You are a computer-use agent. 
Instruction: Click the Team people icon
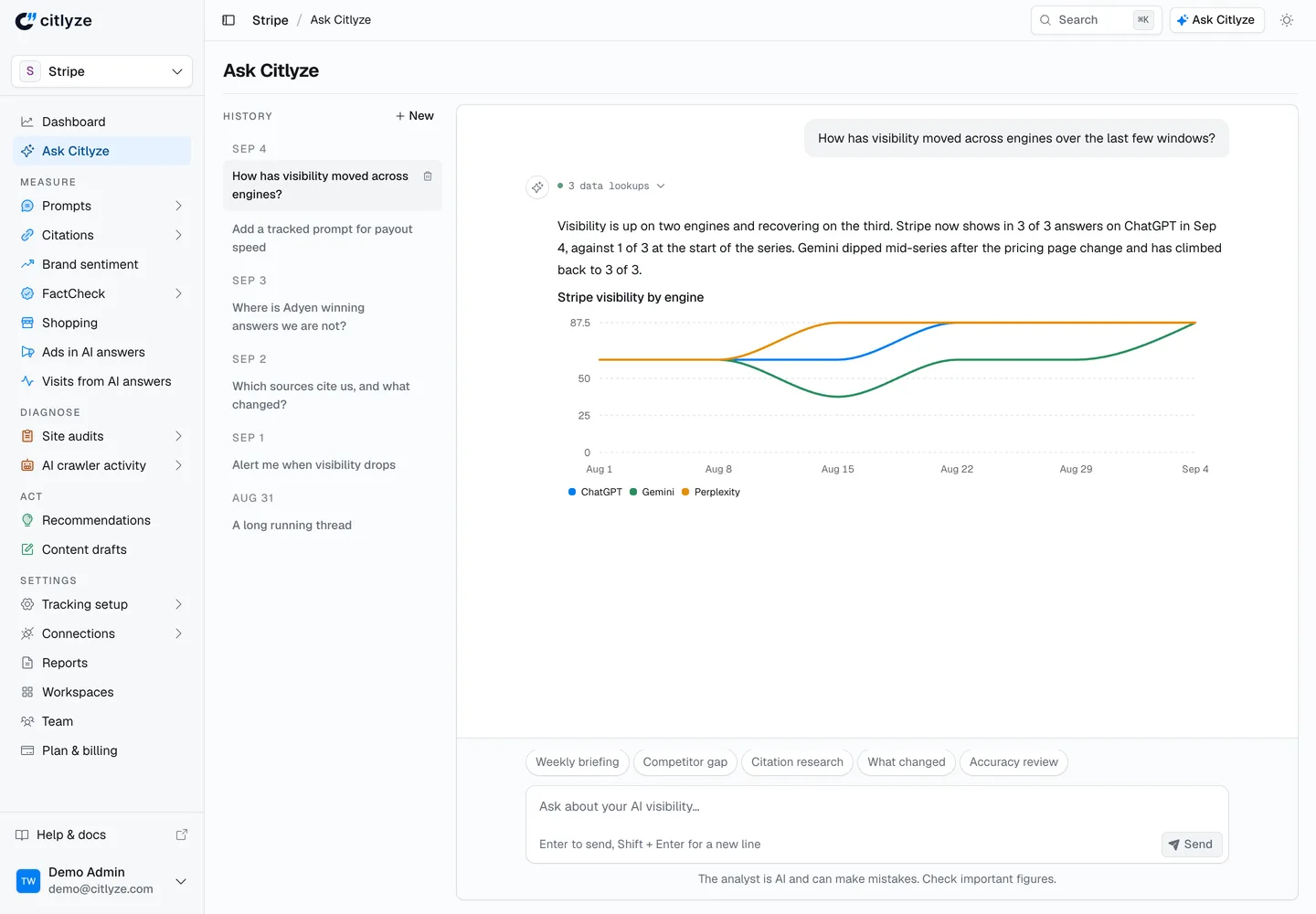point(27,721)
